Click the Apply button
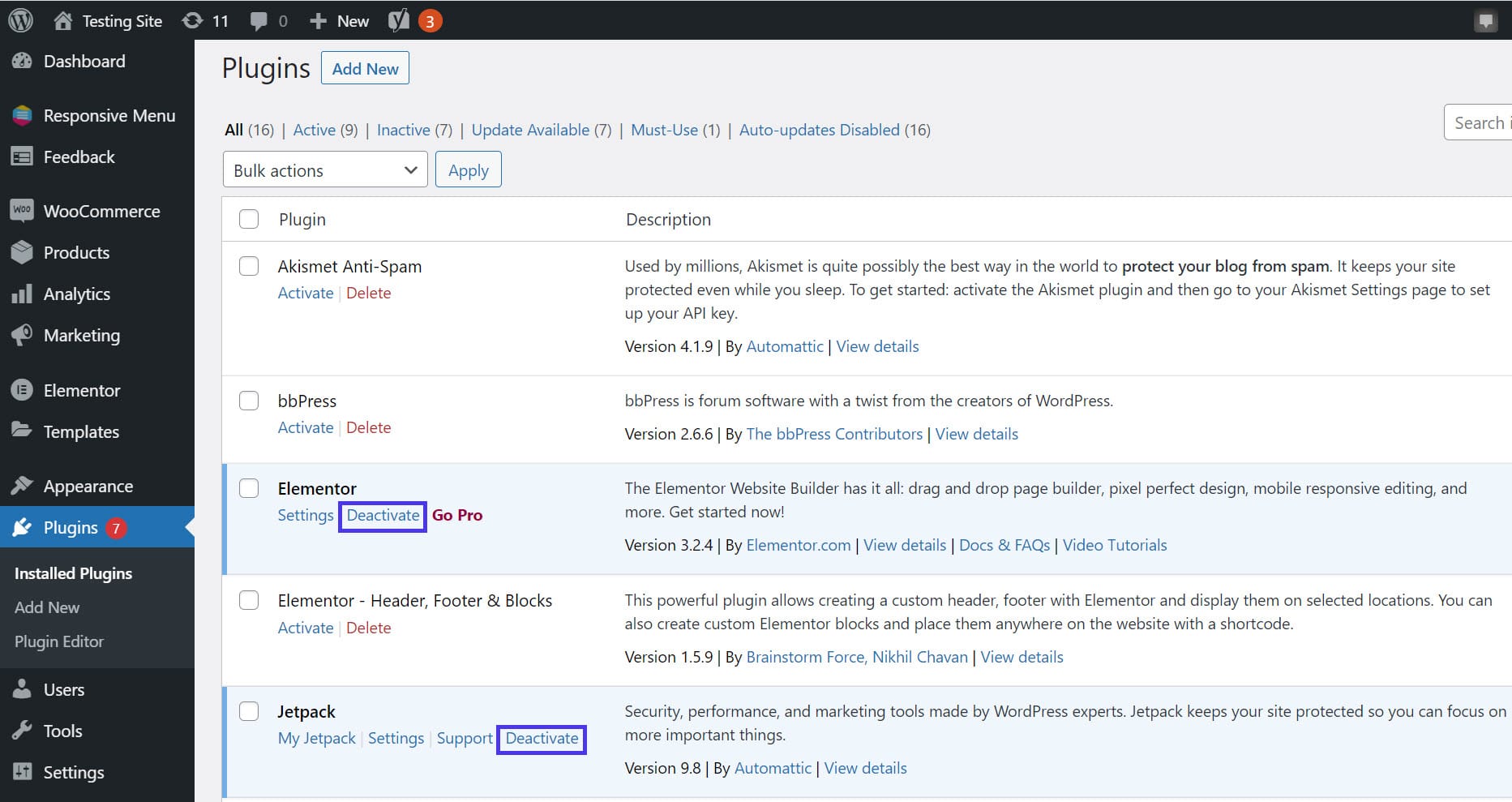Screen dimensions: 1512x802 pos(468,169)
